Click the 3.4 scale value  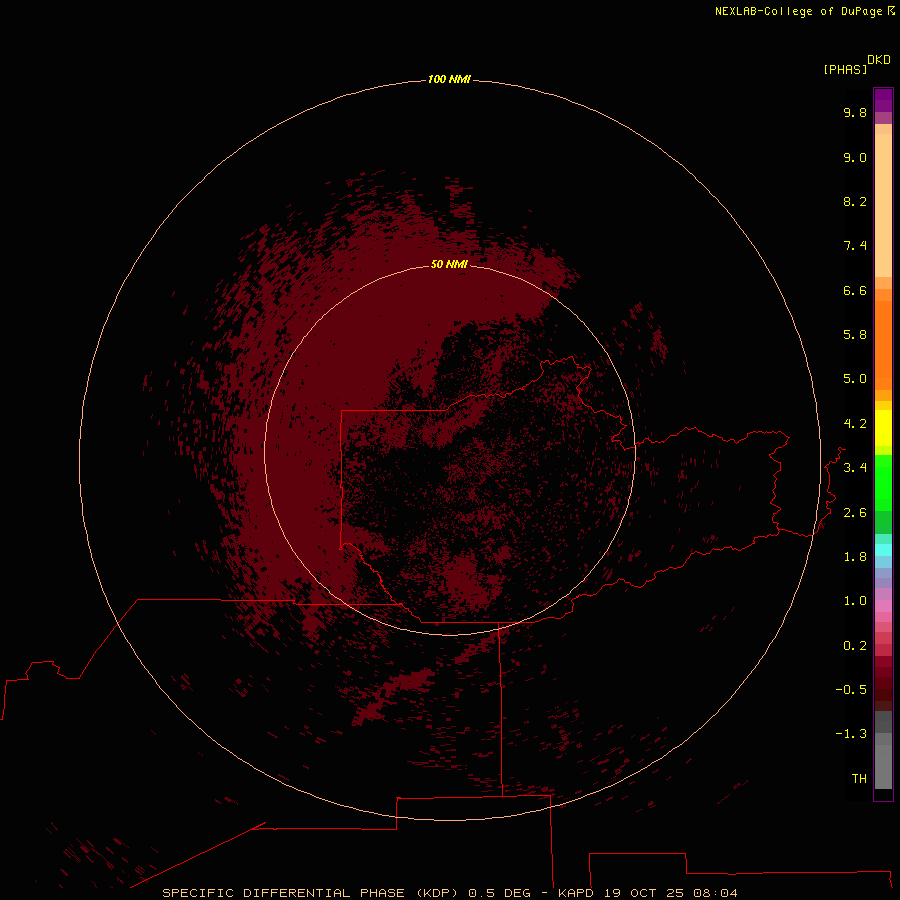(855, 468)
